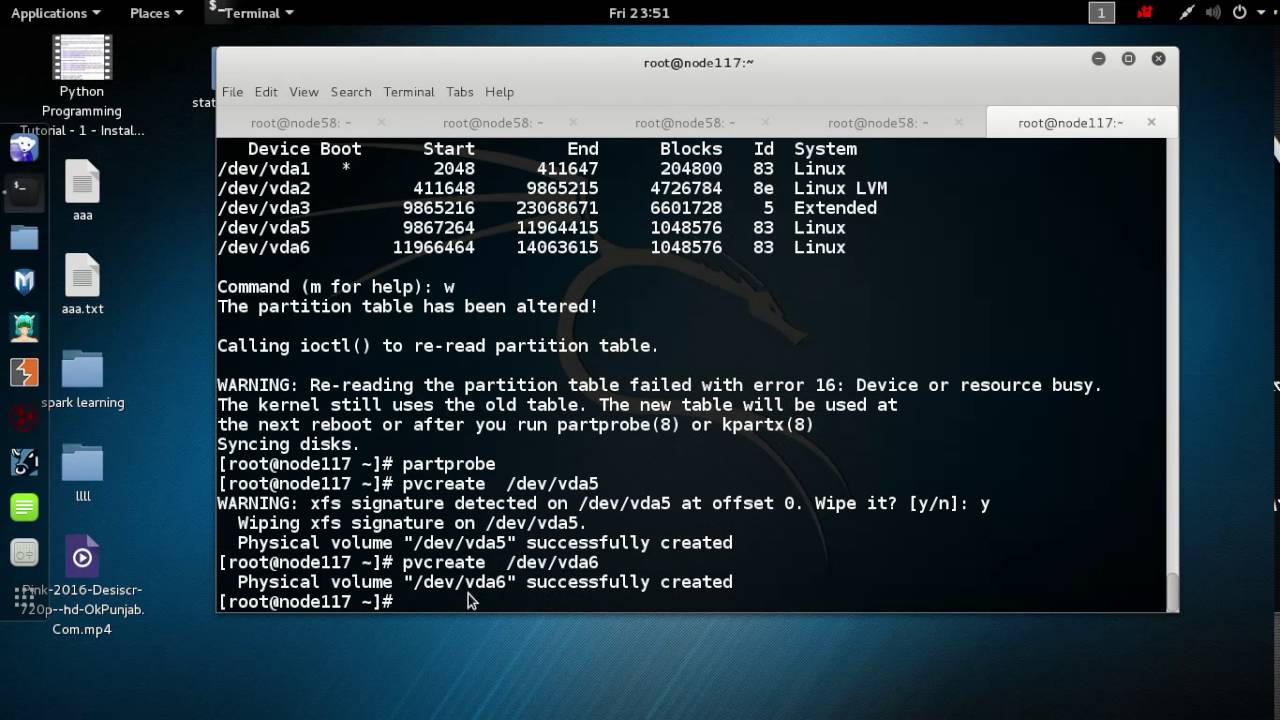Click the red screen recording indicator
Screen dimensions: 1280x720
coord(1145,13)
